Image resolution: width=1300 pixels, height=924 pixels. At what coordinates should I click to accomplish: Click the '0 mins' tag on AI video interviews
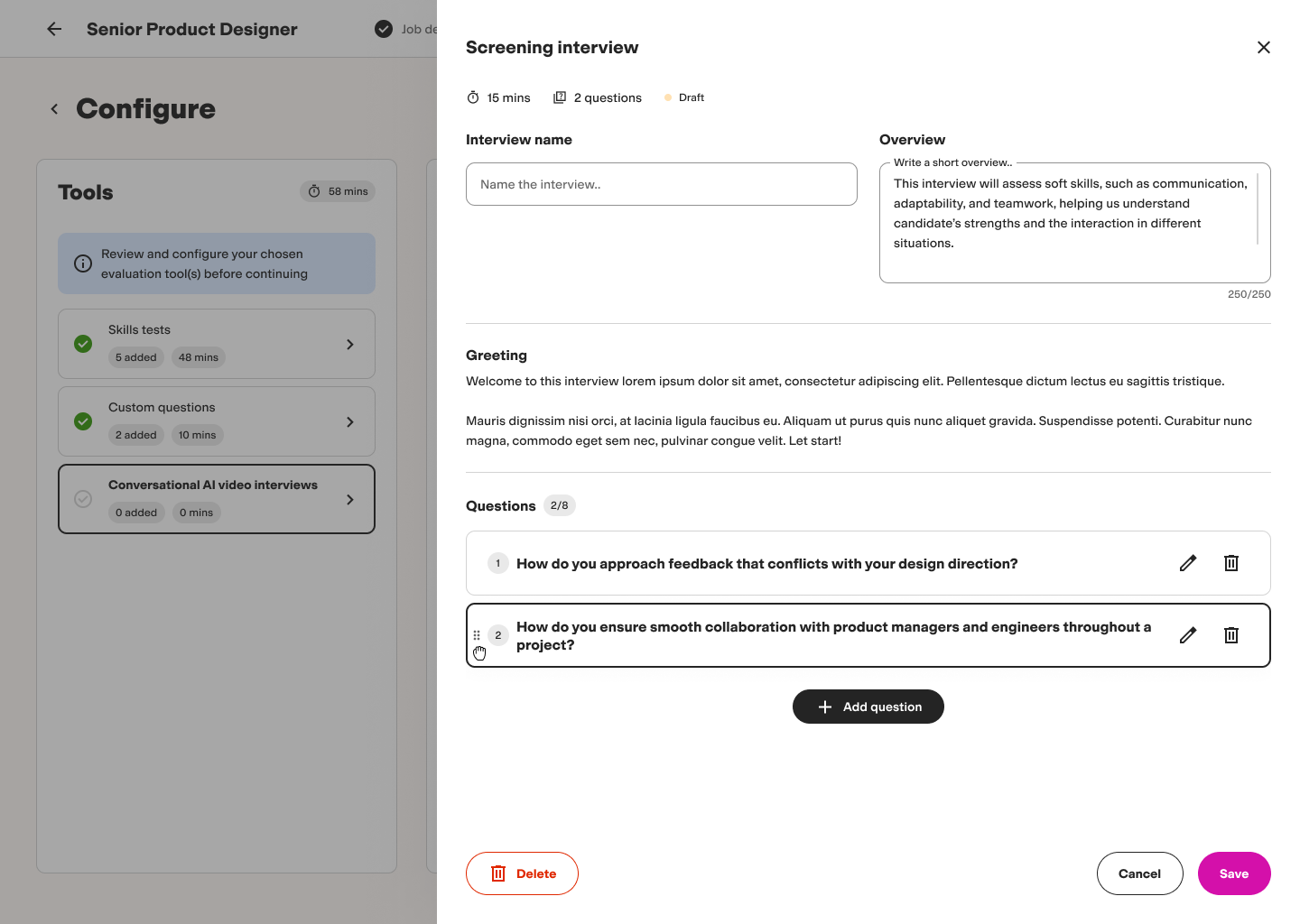tap(197, 513)
